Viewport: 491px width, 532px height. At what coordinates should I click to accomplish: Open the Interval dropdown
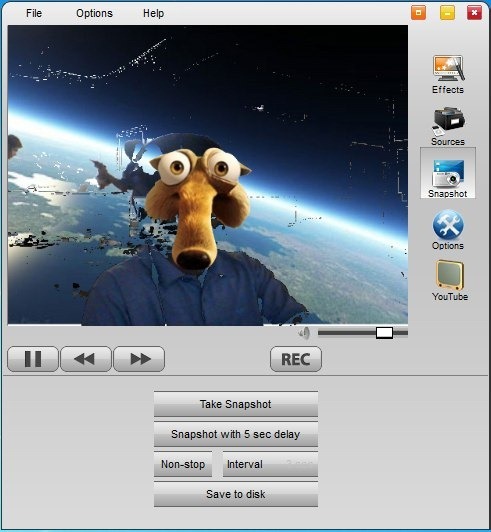point(270,464)
